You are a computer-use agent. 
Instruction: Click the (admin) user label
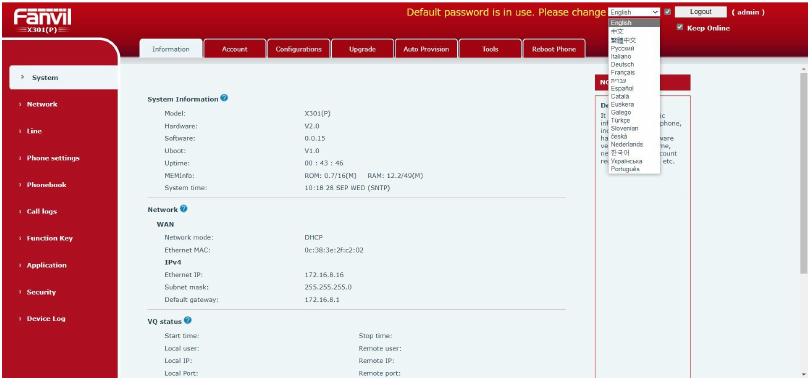748,12
